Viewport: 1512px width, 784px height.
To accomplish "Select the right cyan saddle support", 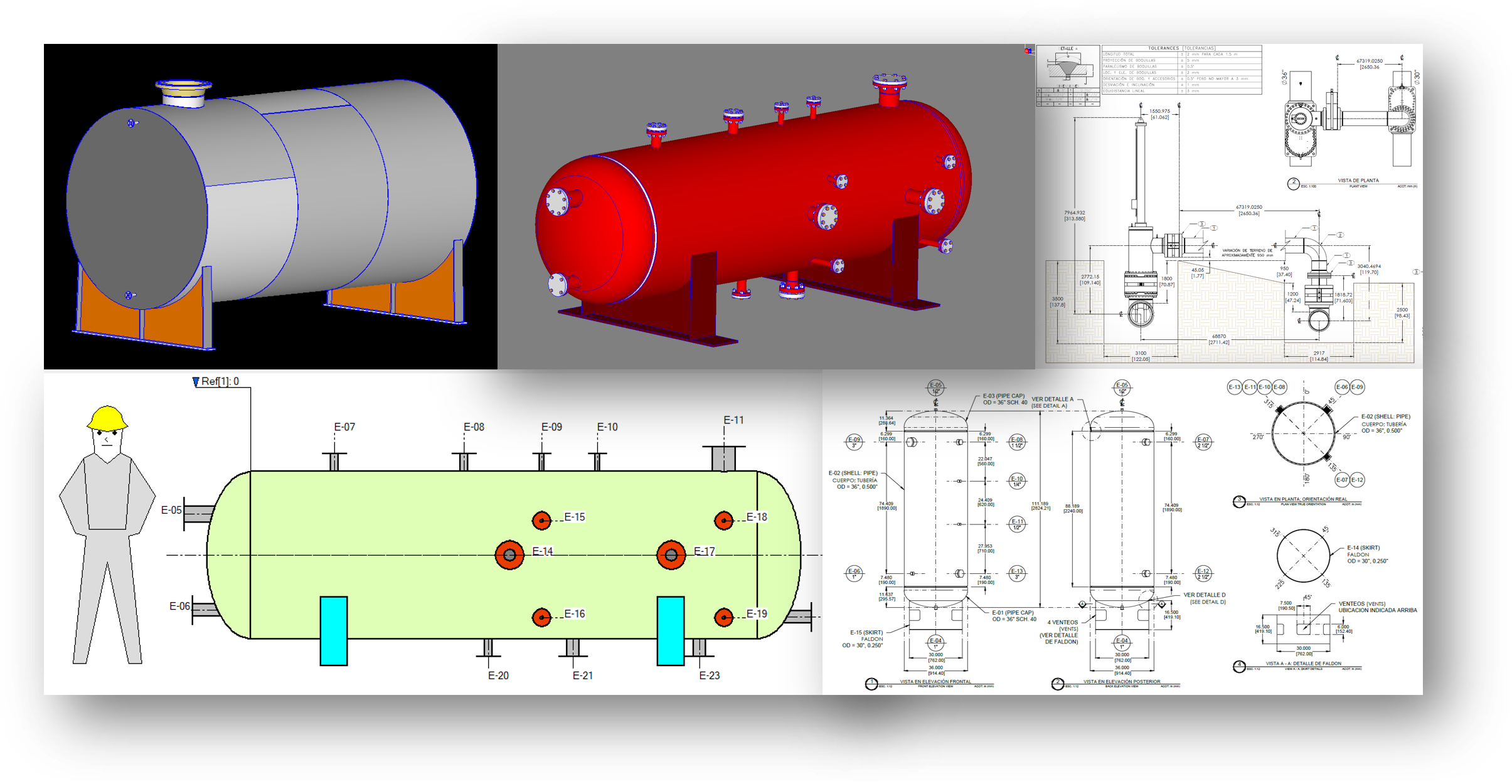I will (670, 630).
